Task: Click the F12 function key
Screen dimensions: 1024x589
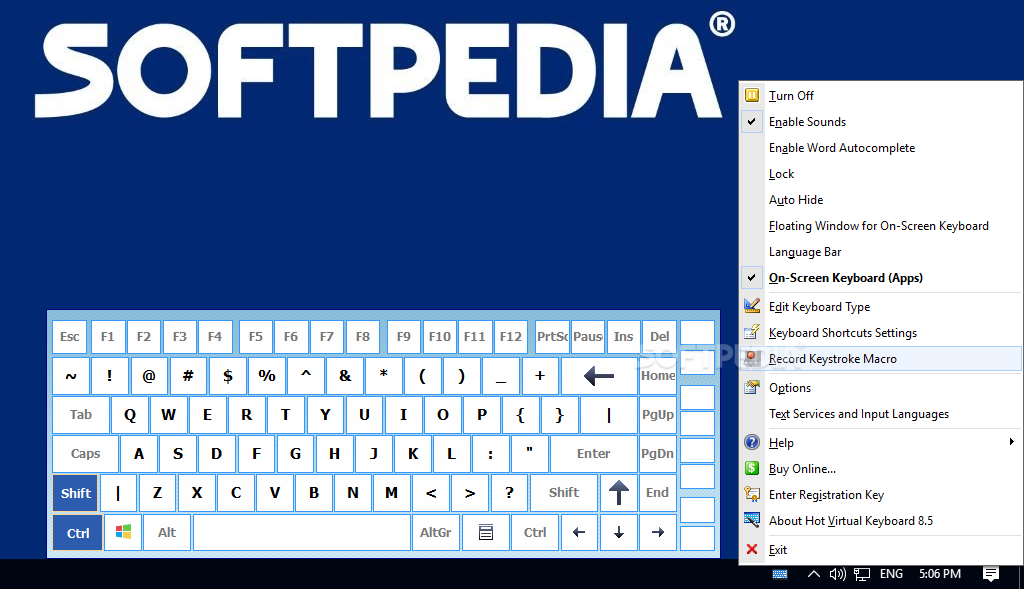Action: pos(510,336)
